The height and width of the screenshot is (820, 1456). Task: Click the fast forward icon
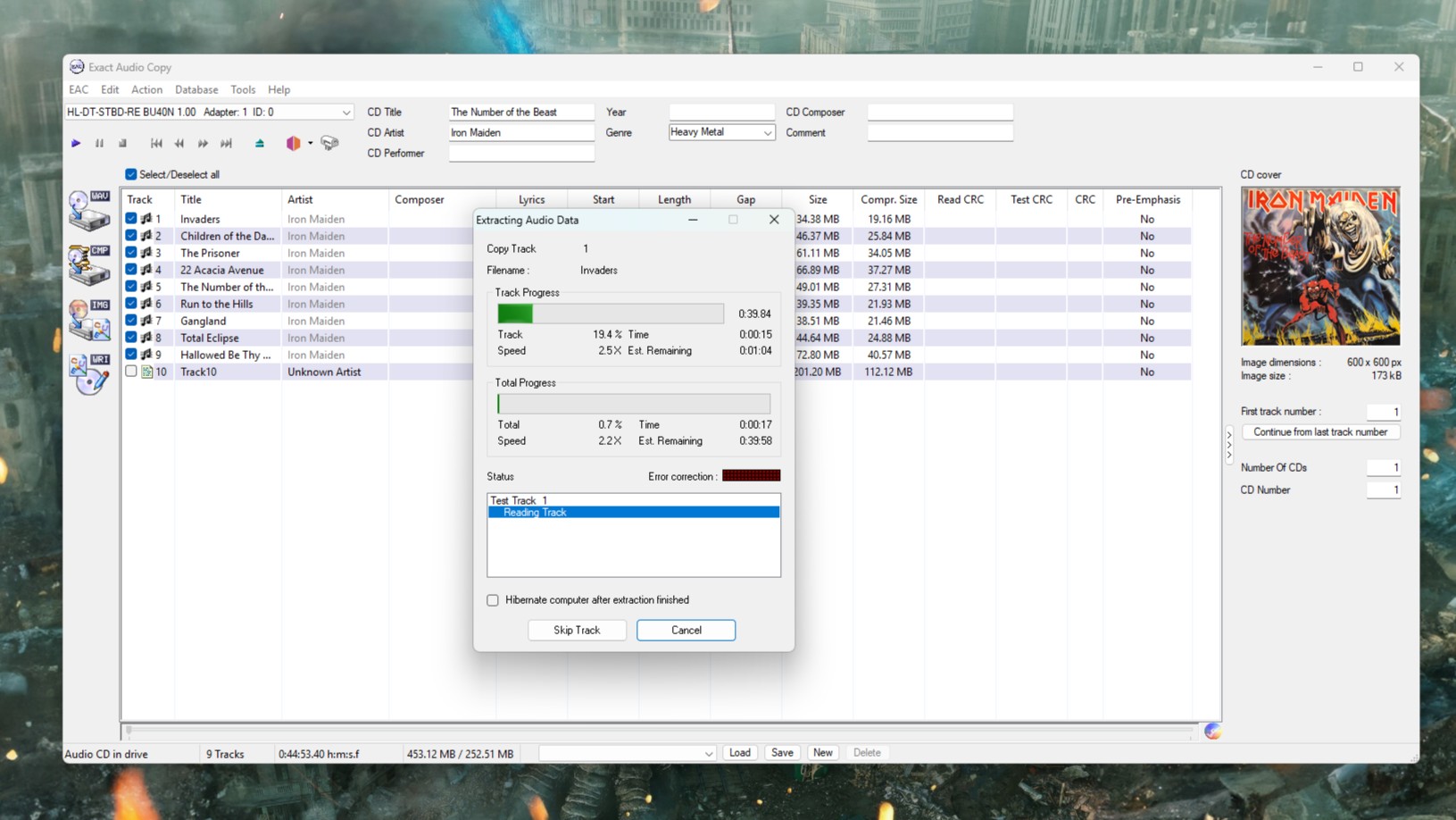coord(203,143)
